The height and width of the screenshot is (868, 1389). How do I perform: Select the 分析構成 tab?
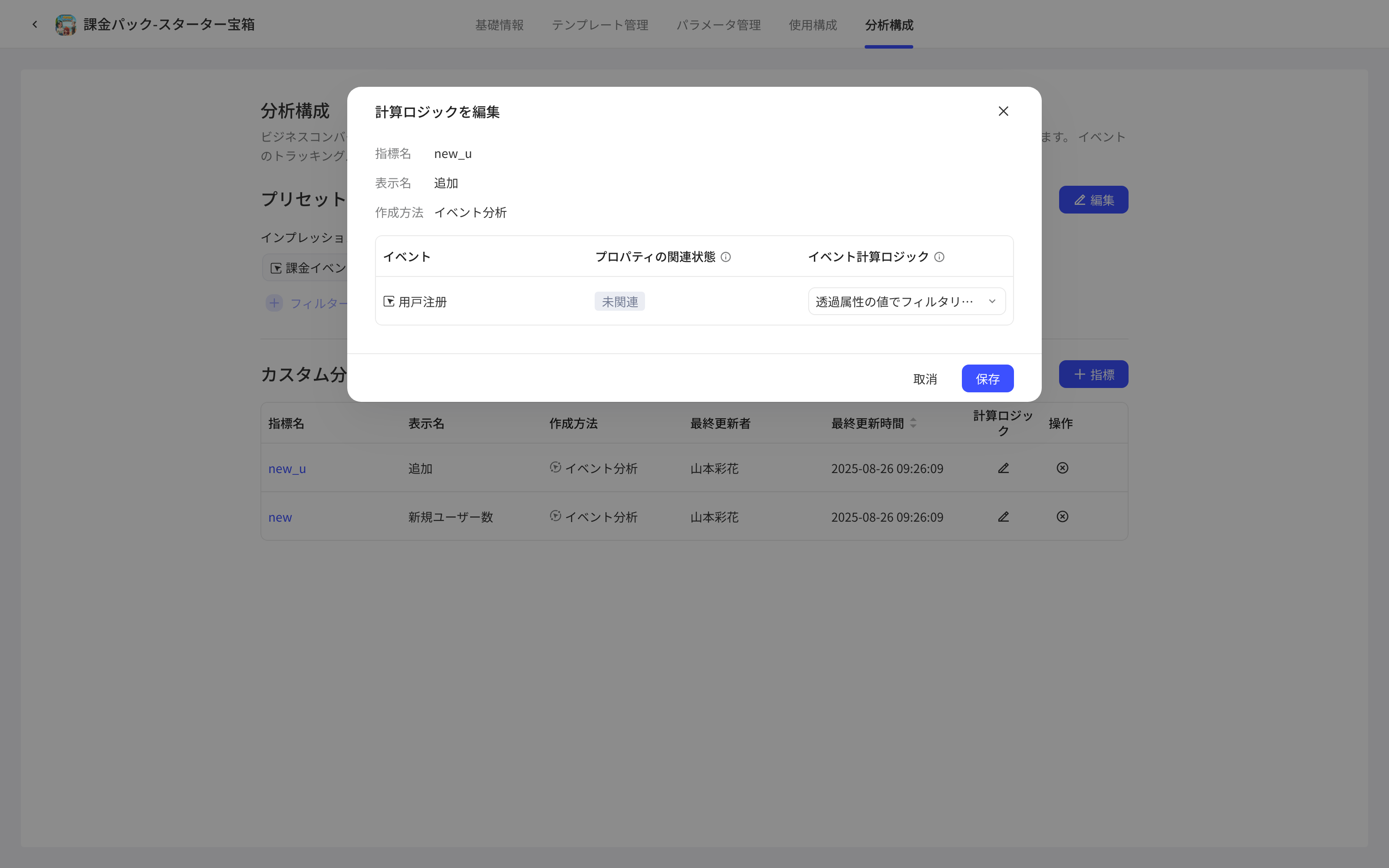(x=889, y=25)
